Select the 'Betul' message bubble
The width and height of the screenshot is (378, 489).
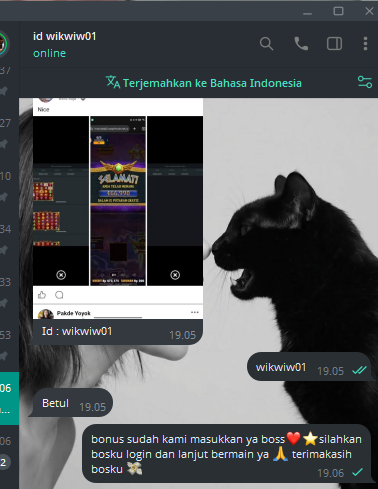[x=71, y=403]
